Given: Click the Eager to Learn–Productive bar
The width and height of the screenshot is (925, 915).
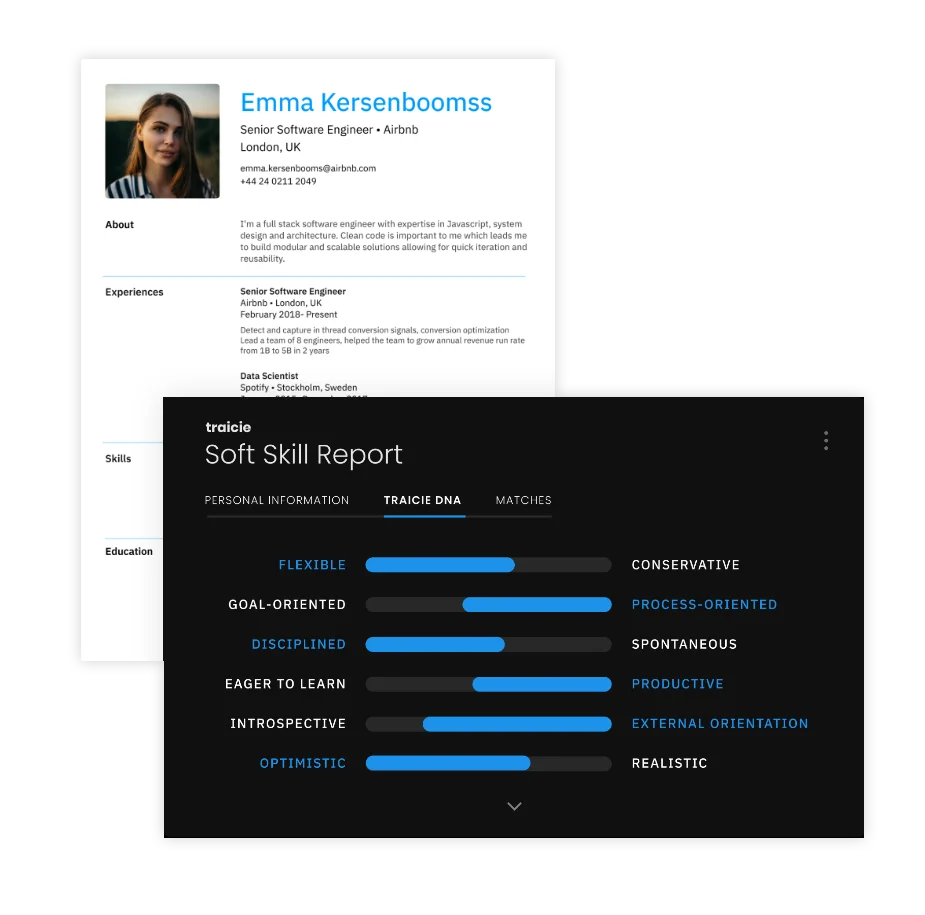Looking at the screenshot, I should click(488, 684).
